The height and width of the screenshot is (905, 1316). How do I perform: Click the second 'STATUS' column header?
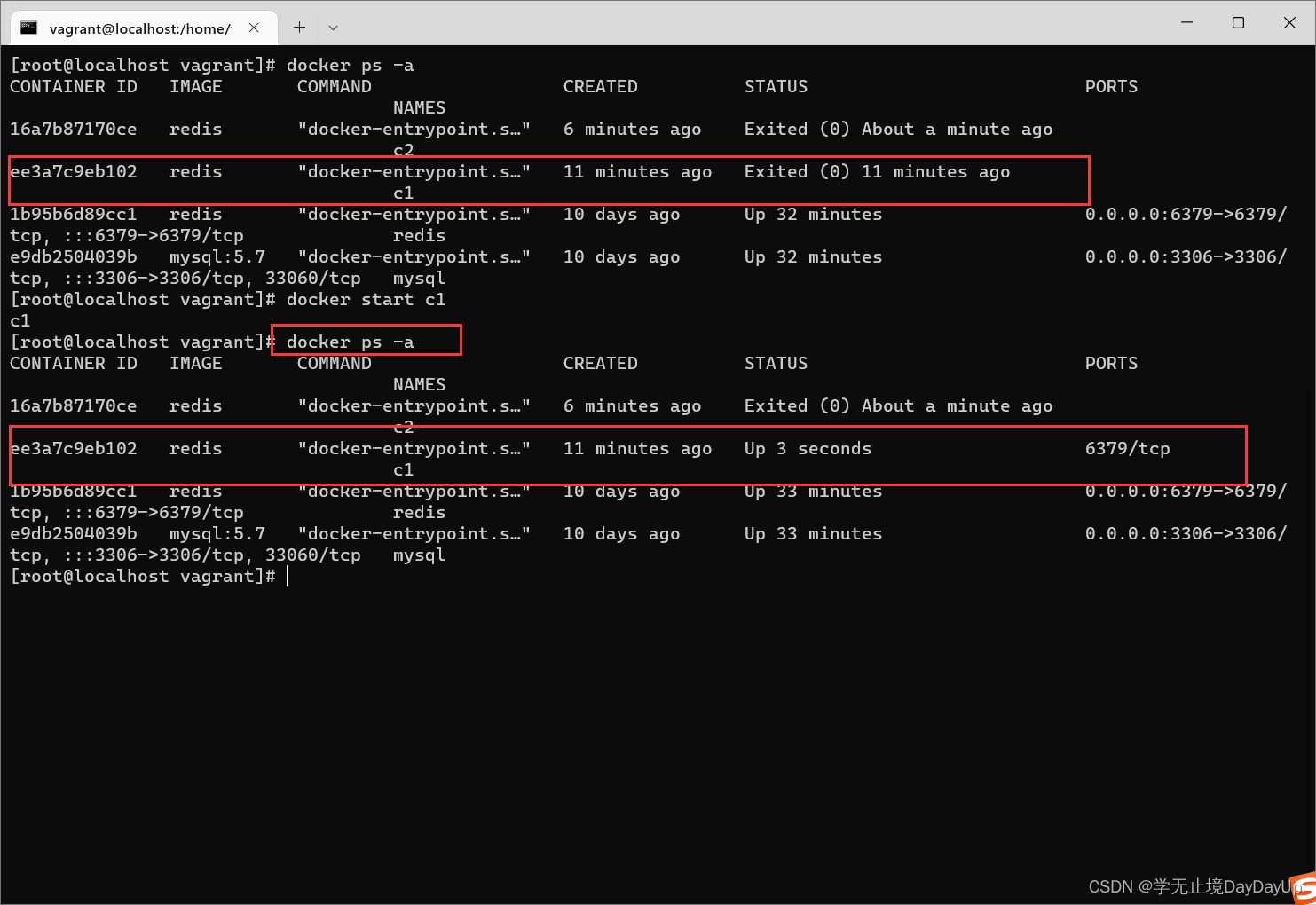tap(776, 364)
